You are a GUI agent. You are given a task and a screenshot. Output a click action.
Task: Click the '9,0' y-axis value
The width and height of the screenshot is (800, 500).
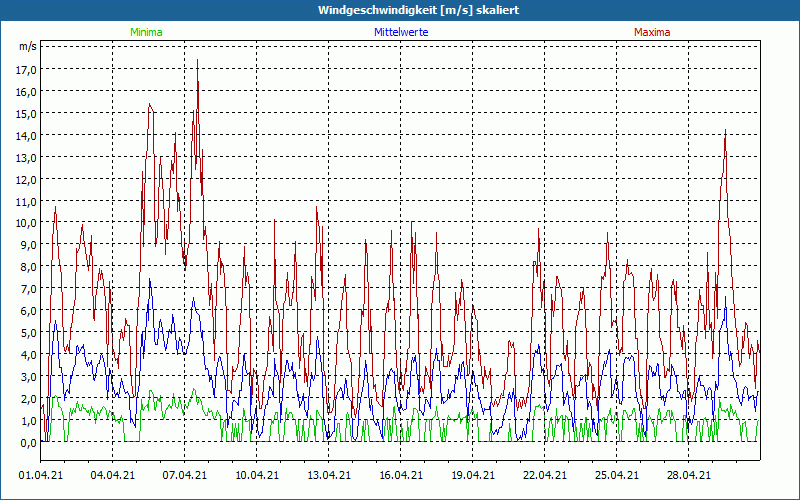[x=28, y=245]
